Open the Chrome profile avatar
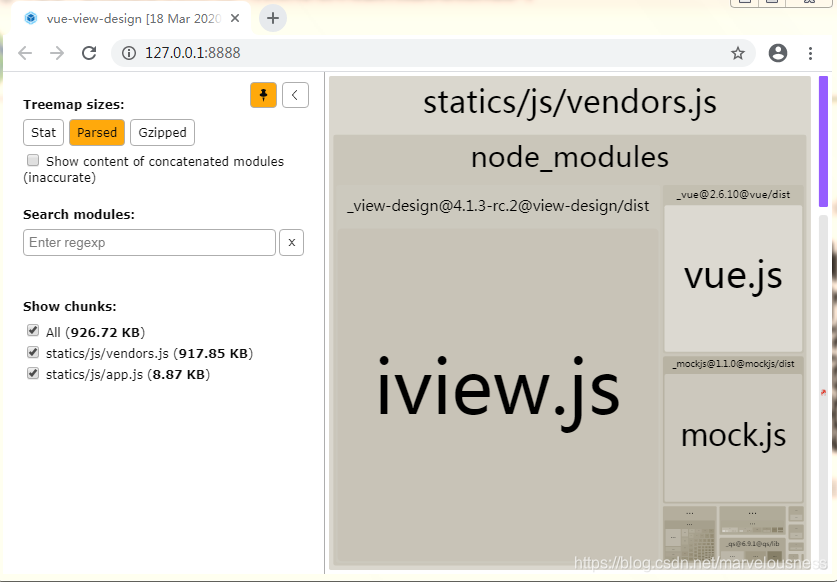The height and width of the screenshot is (582, 837). click(778, 53)
